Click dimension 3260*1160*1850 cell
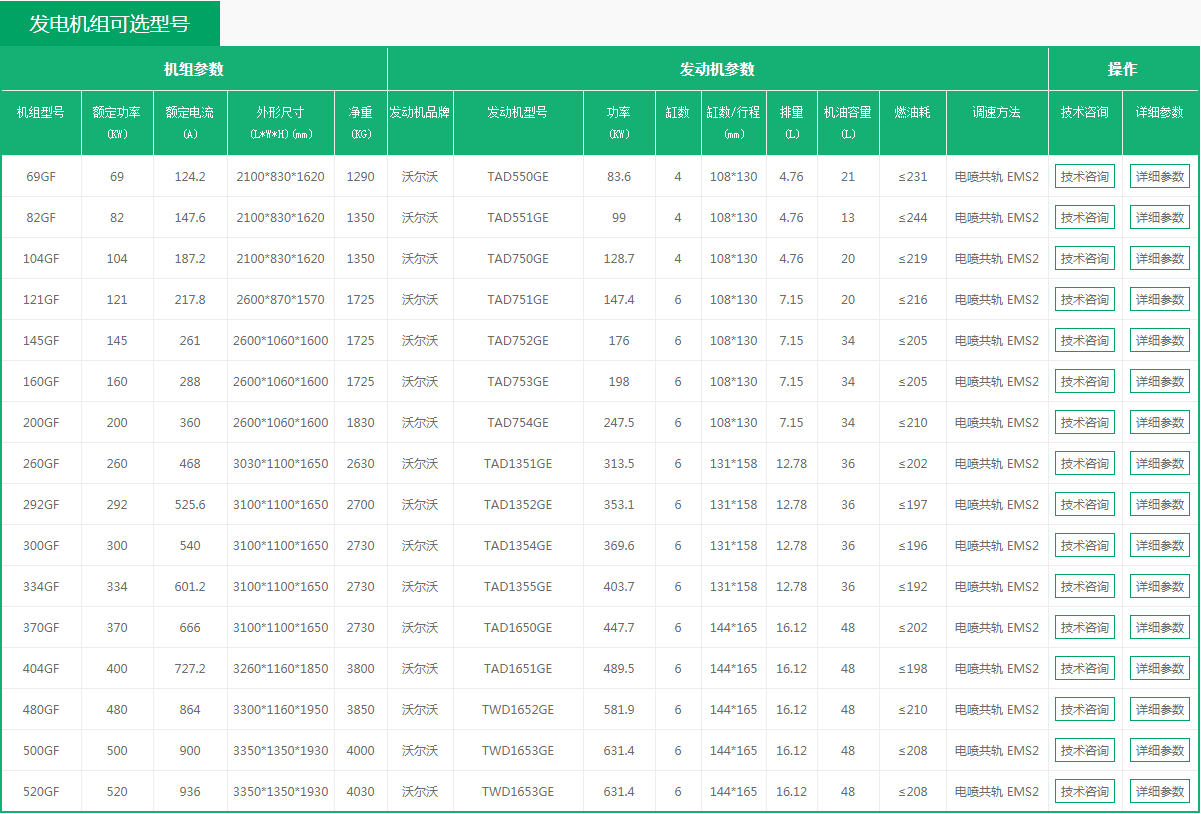 coord(281,669)
